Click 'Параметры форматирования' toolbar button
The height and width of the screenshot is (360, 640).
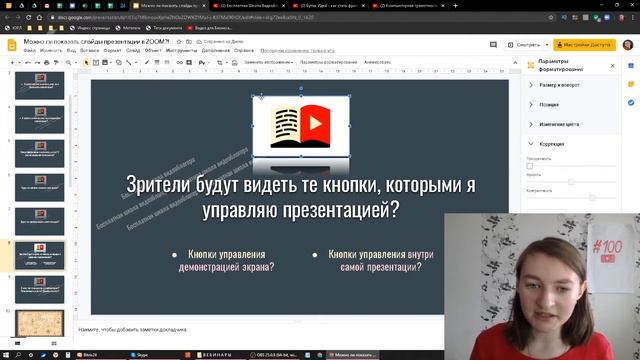click(x=329, y=62)
